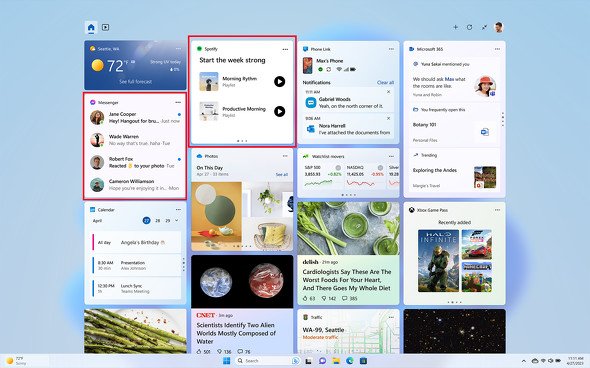This screenshot has height=368, width=590.
Task: Select the Halo Infinite game thumbnail
Action: point(438,261)
